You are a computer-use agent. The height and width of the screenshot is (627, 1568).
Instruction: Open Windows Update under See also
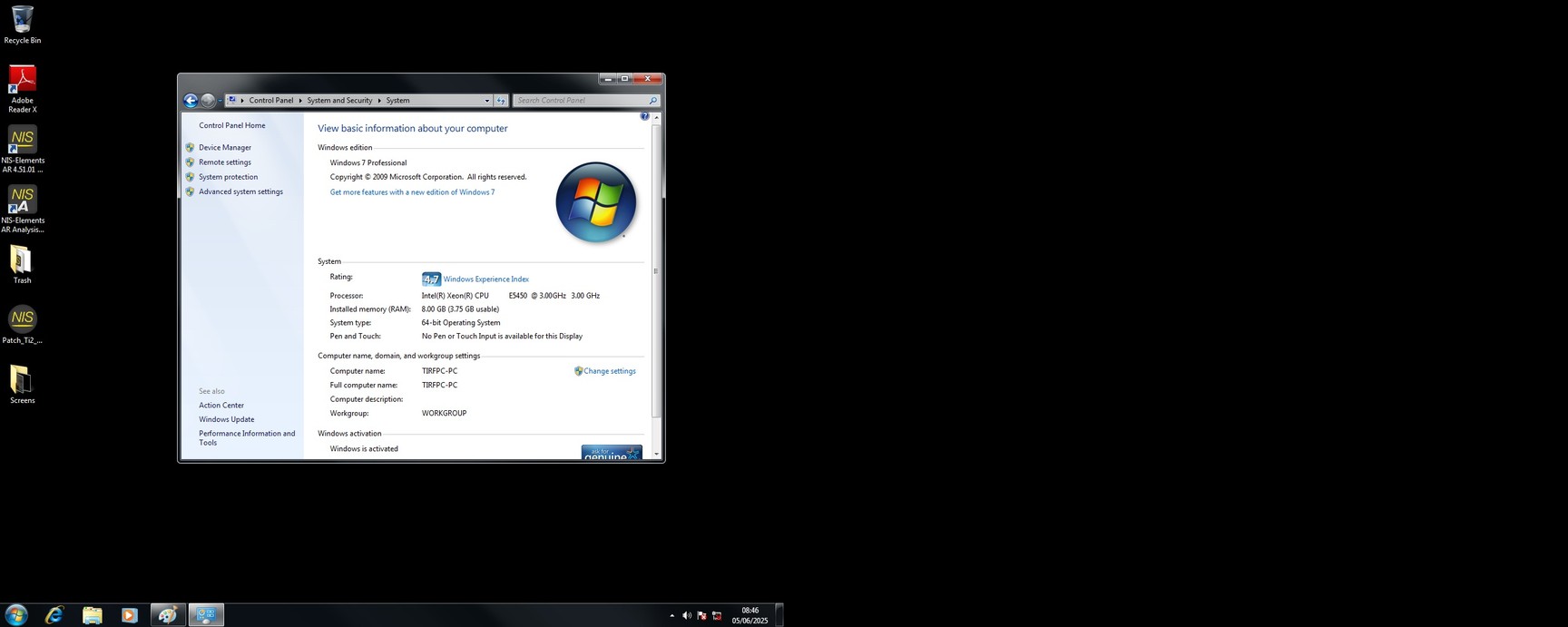tap(227, 419)
